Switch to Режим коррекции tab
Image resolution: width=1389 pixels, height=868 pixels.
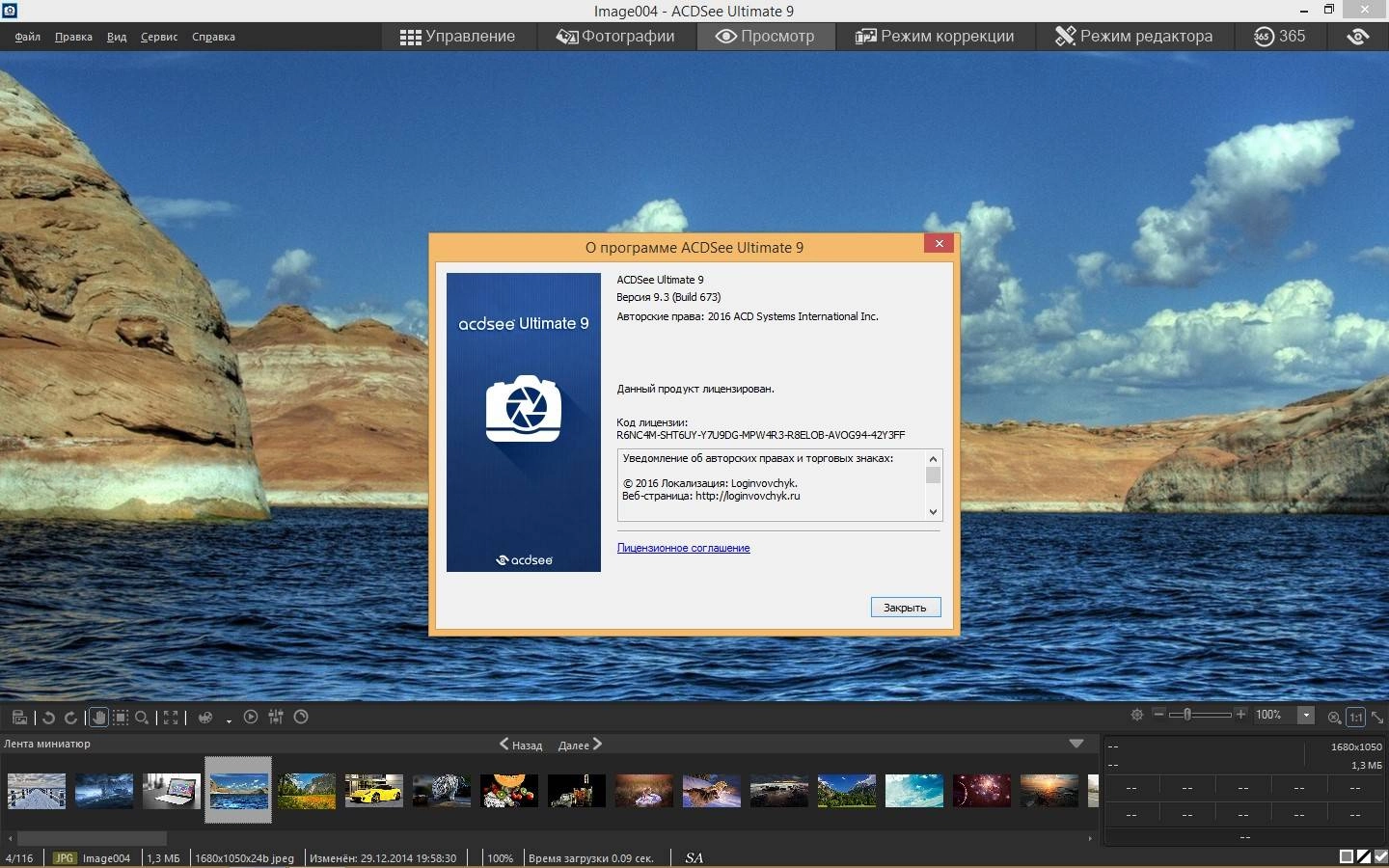pos(934,37)
